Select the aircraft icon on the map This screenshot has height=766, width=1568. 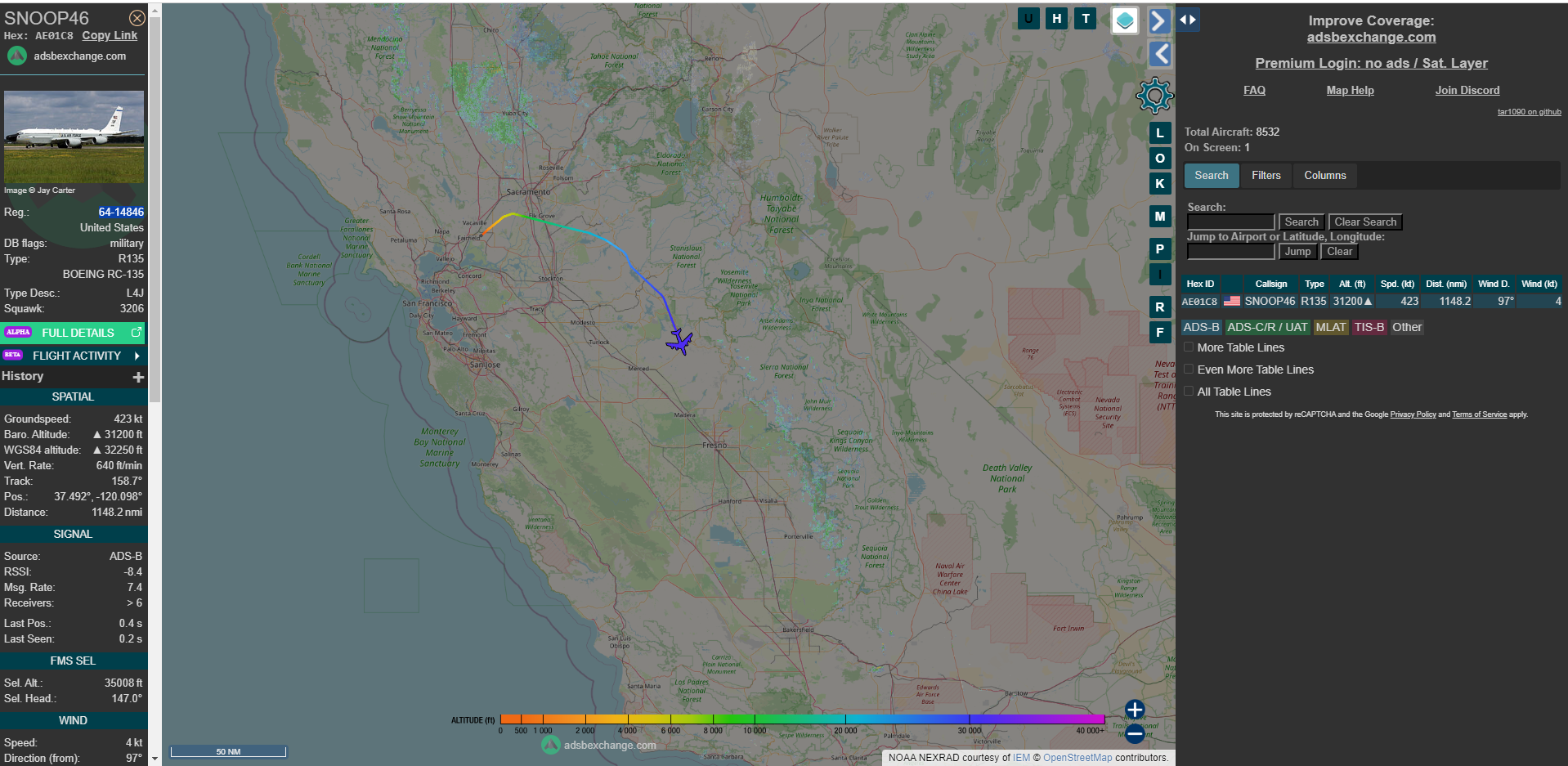tap(679, 342)
